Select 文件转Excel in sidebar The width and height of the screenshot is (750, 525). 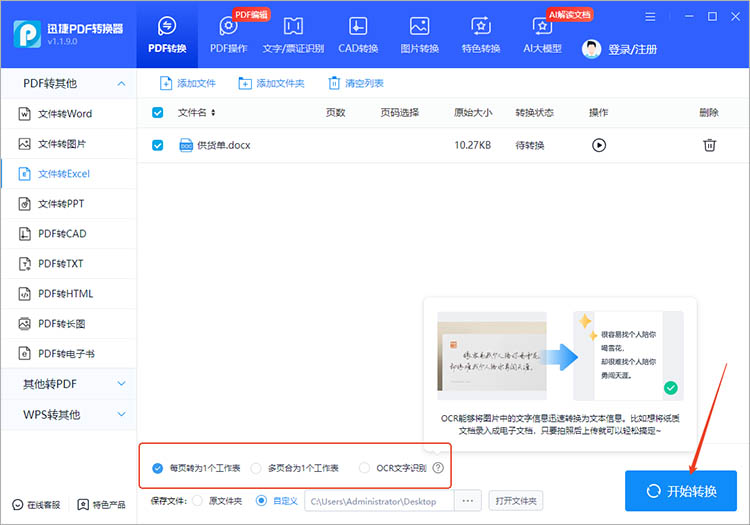tap(68, 174)
